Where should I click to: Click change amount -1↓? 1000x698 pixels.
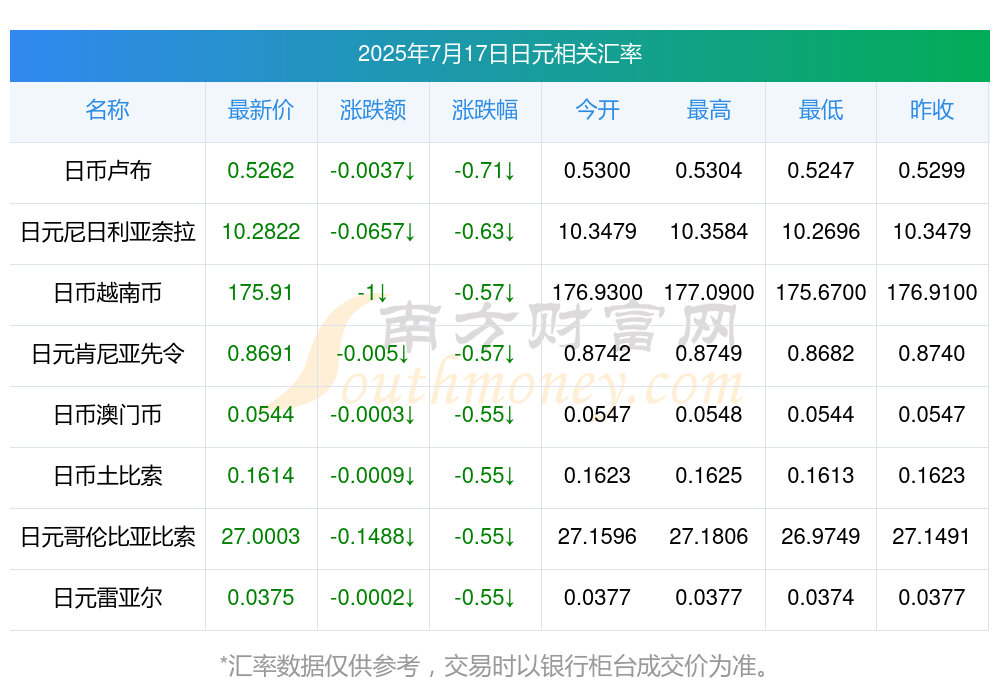pyautogui.click(x=372, y=293)
